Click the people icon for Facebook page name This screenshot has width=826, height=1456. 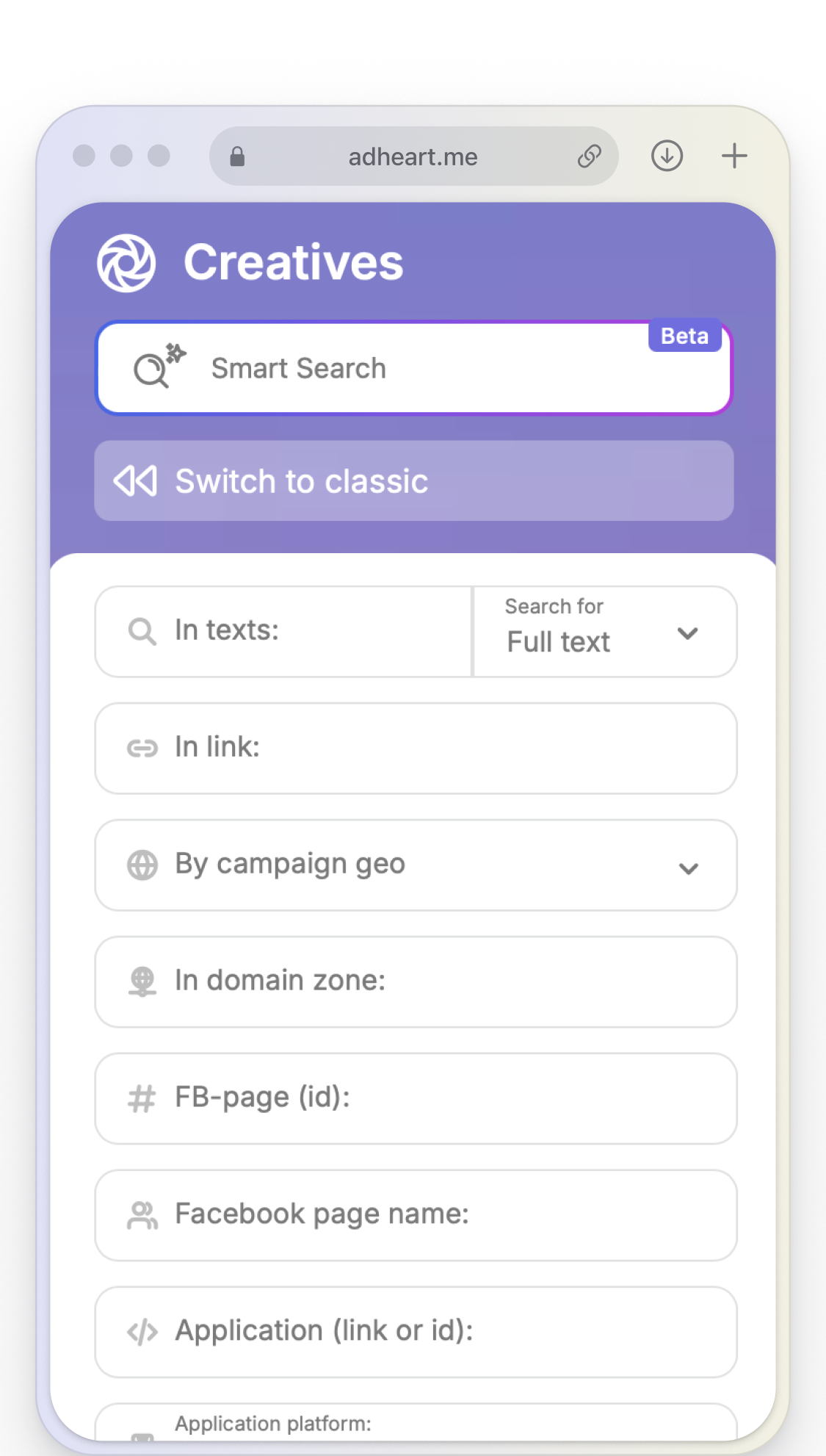coord(142,1214)
